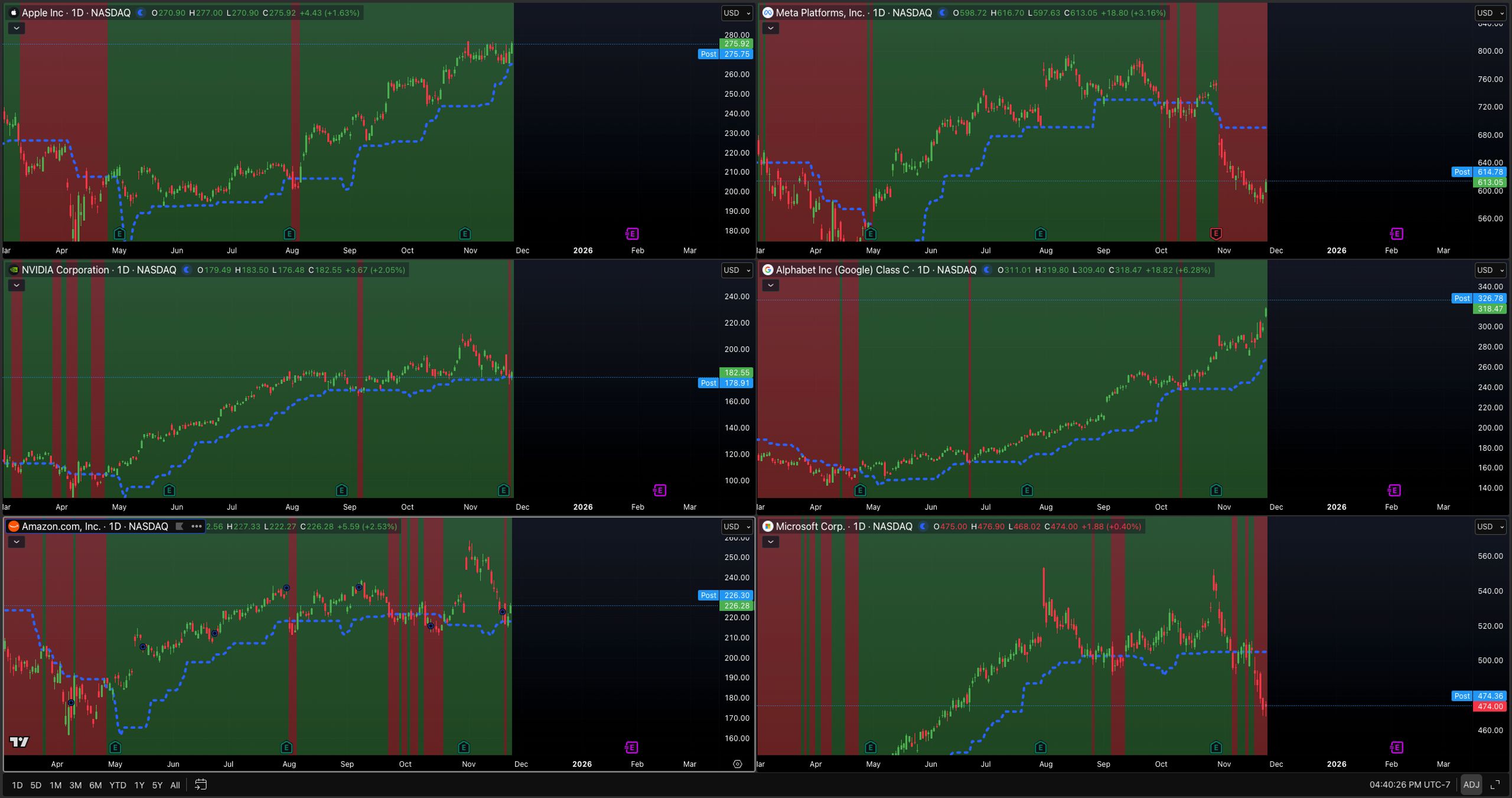Screen dimensions: 1512x798
Task: Select the 3M date range
Action: pyautogui.click(x=76, y=785)
